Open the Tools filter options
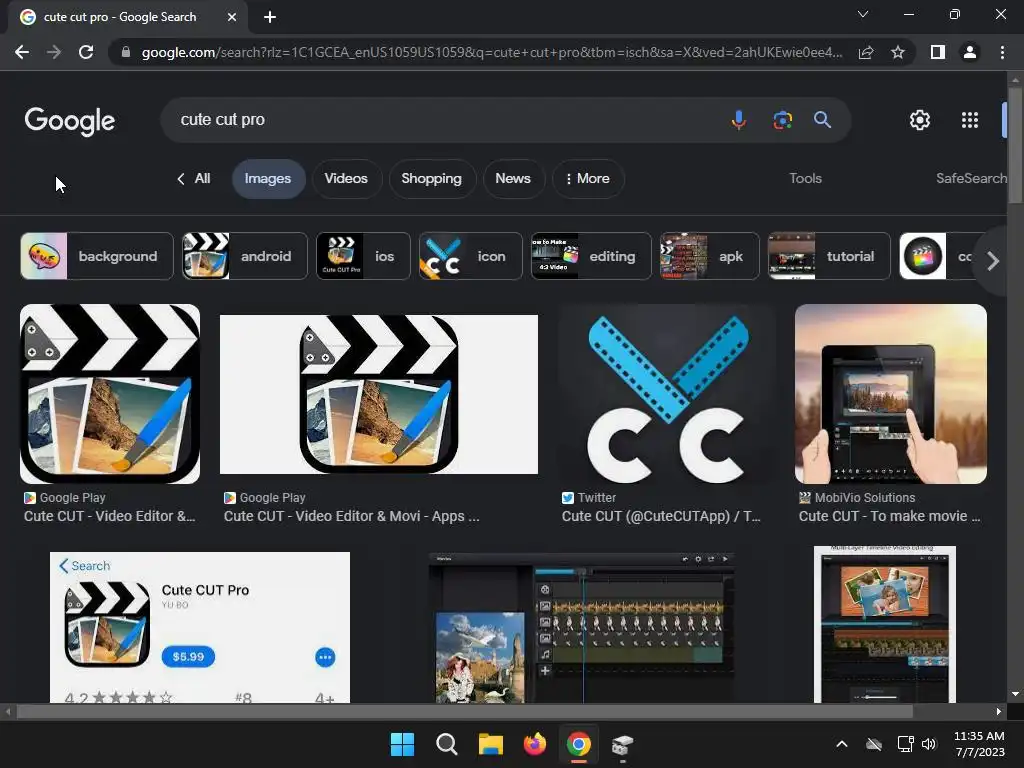Image resolution: width=1024 pixels, height=768 pixels. (x=805, y=178)
